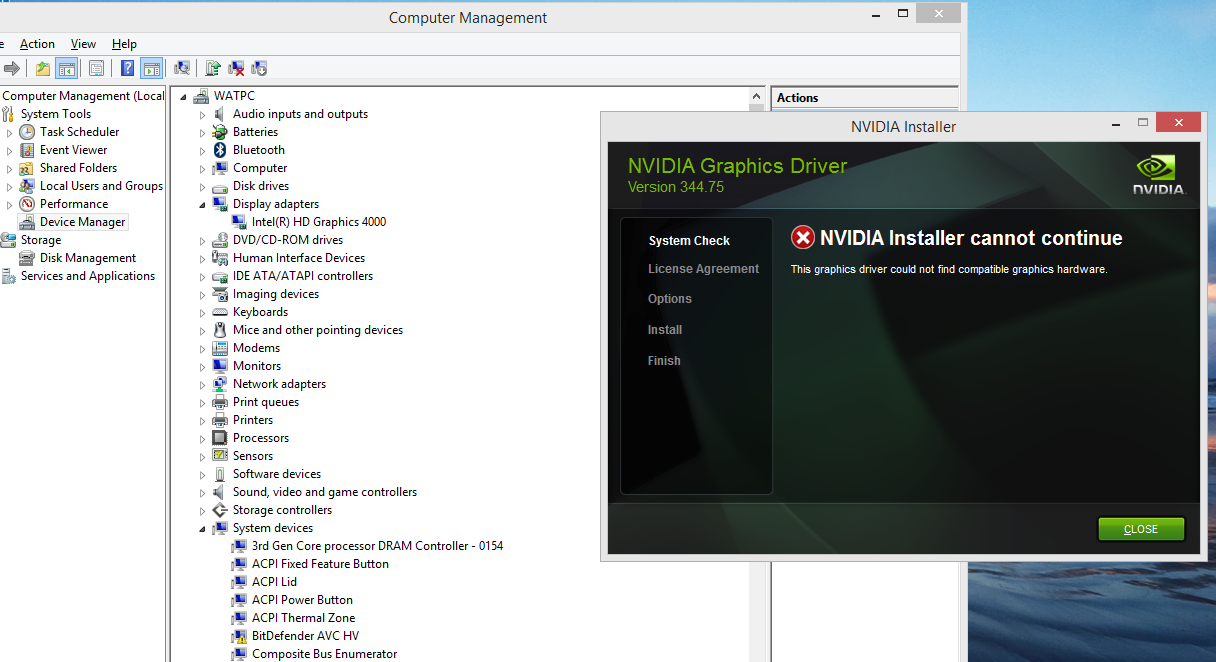Open the Action menu

coord(37,44)
